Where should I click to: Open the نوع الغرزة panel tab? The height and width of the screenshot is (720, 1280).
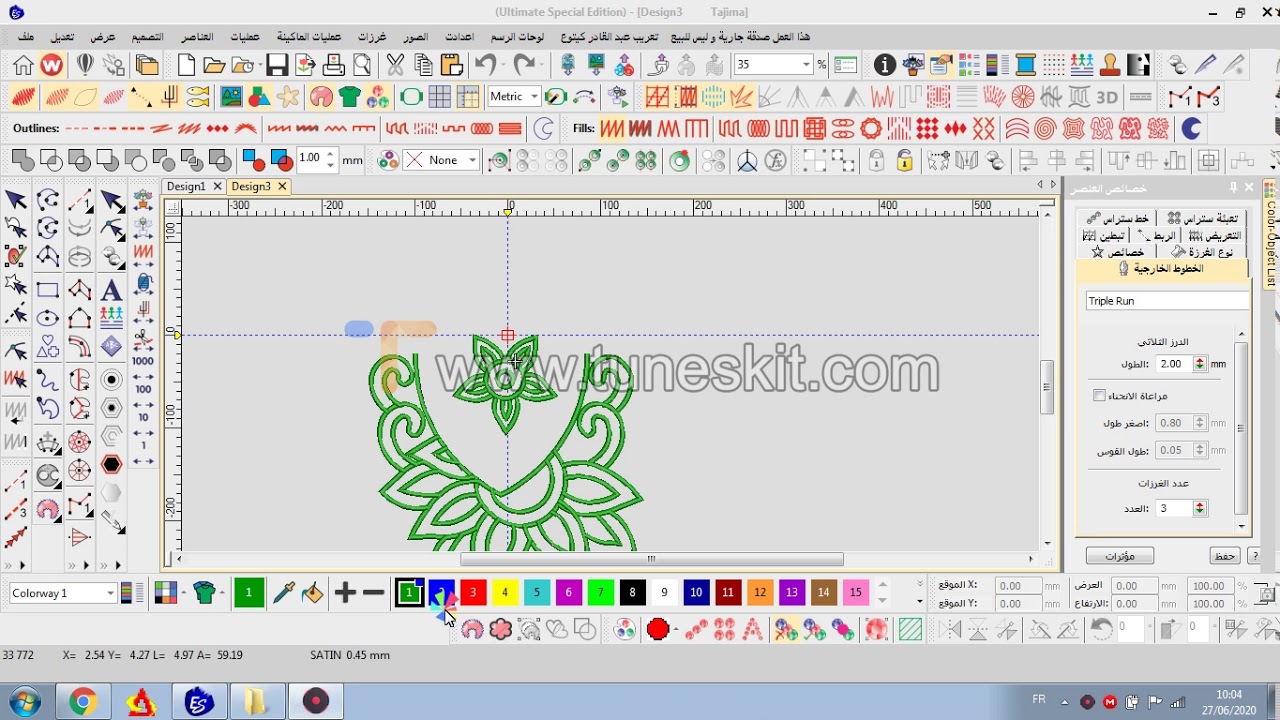[1201, 252]
